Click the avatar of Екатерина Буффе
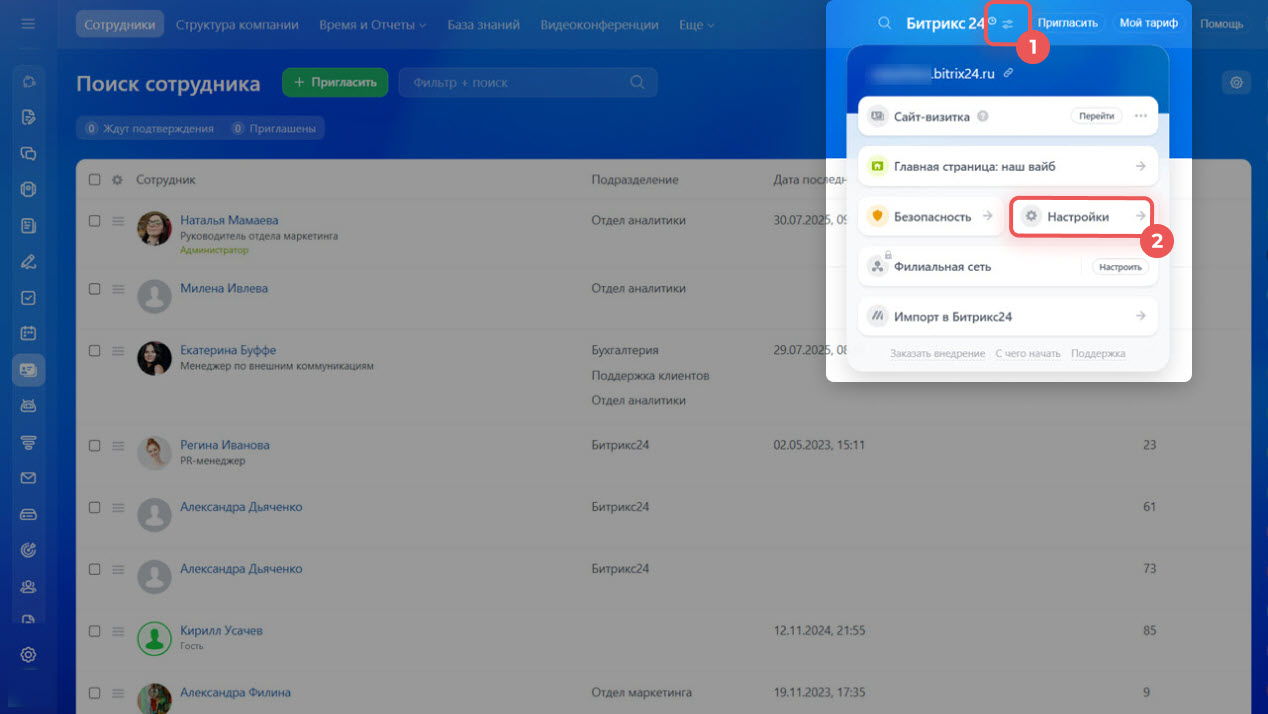The height and width of the screenshot is (714, 1268). [154, 359]
